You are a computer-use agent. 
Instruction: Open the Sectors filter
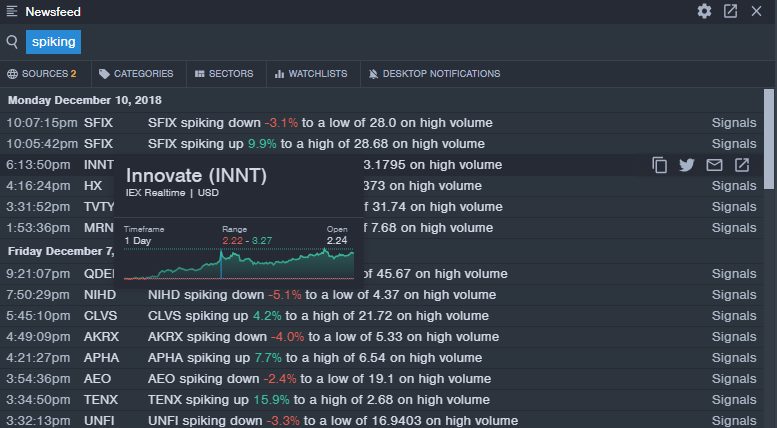pos(225,74)
